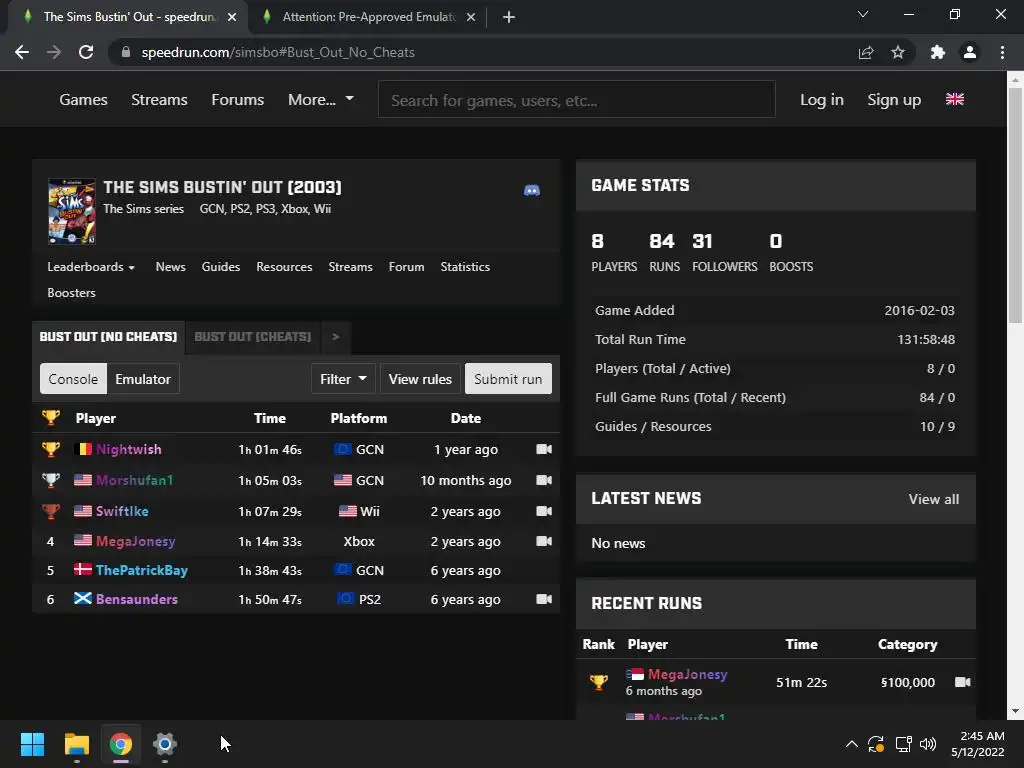Switch to Bust Out (Cheats) category
This screenshot has height=768, width=1024.
point(253,336)
